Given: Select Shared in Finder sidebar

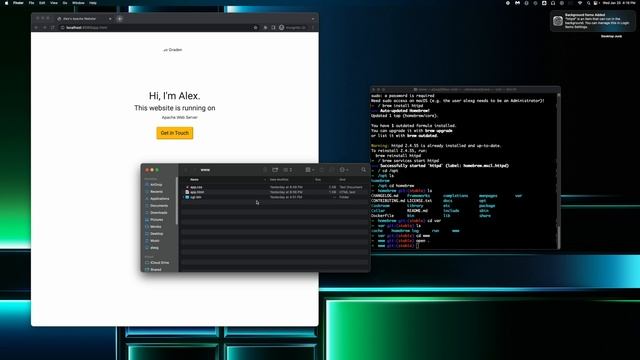Looking at the screenshot, I should [156, 270].
